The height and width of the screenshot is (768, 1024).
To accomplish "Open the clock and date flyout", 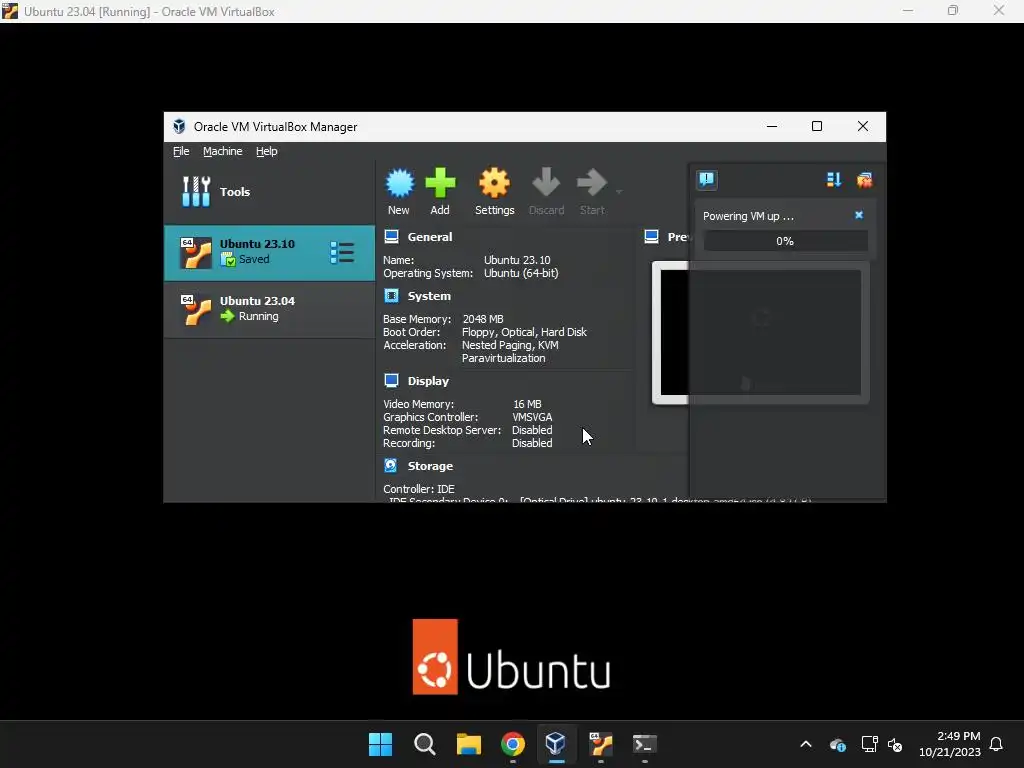I will (x=950, y=744).
